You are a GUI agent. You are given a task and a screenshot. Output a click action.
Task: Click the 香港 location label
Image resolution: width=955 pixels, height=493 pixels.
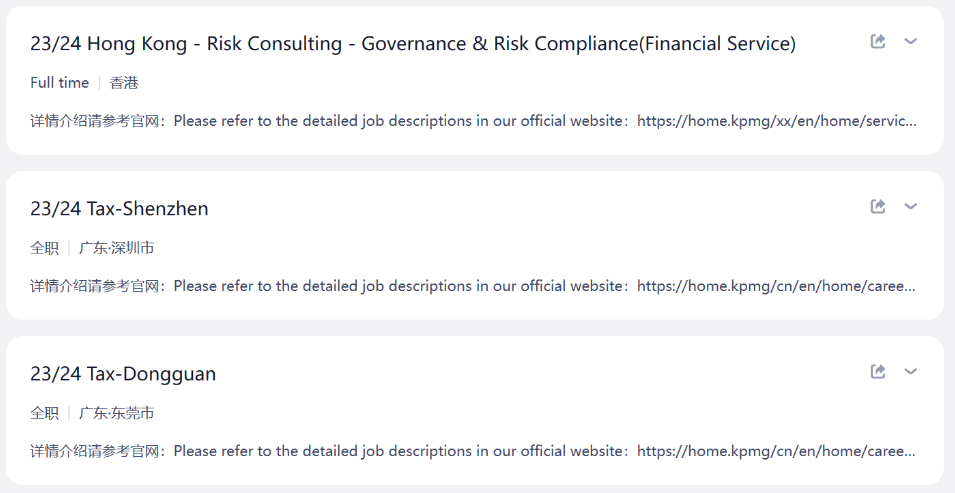click(x=124, y=83)
